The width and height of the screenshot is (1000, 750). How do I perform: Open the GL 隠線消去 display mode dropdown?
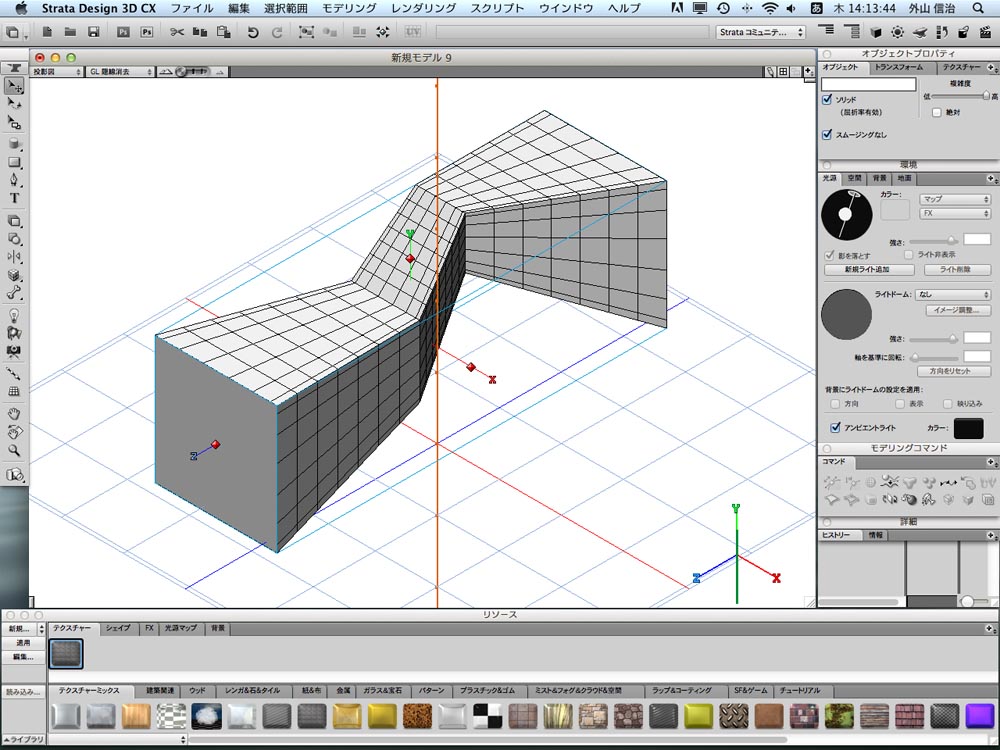(x=120, y=72)
